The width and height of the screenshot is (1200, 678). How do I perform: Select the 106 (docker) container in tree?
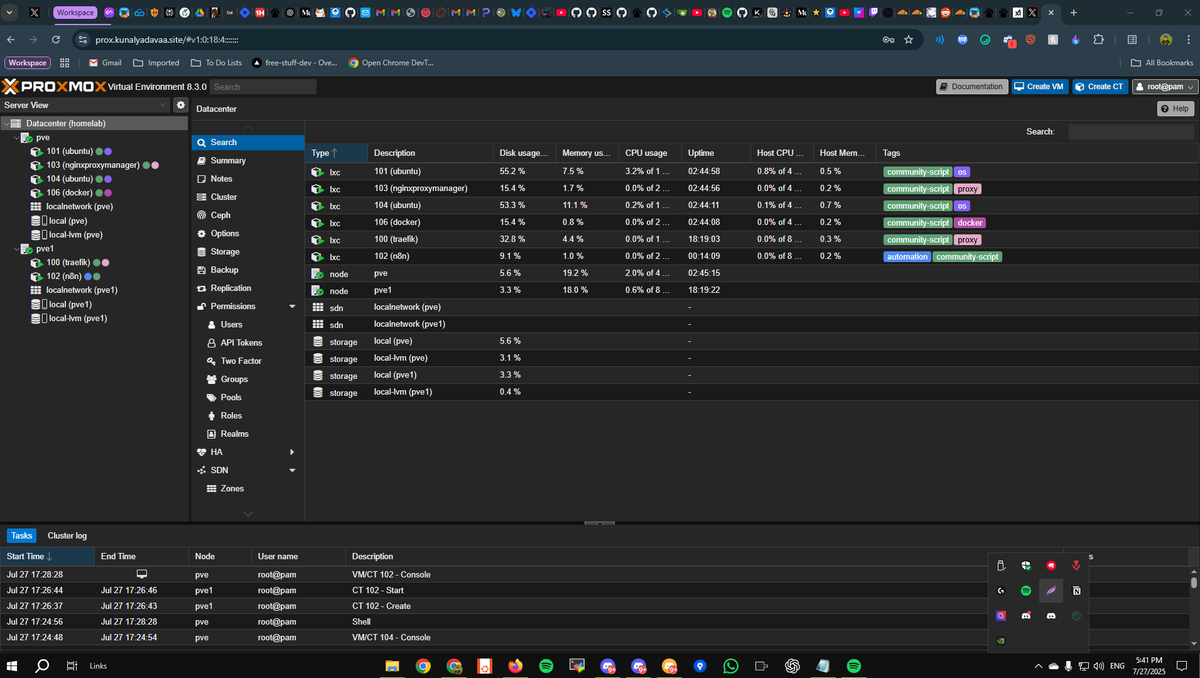68,193
